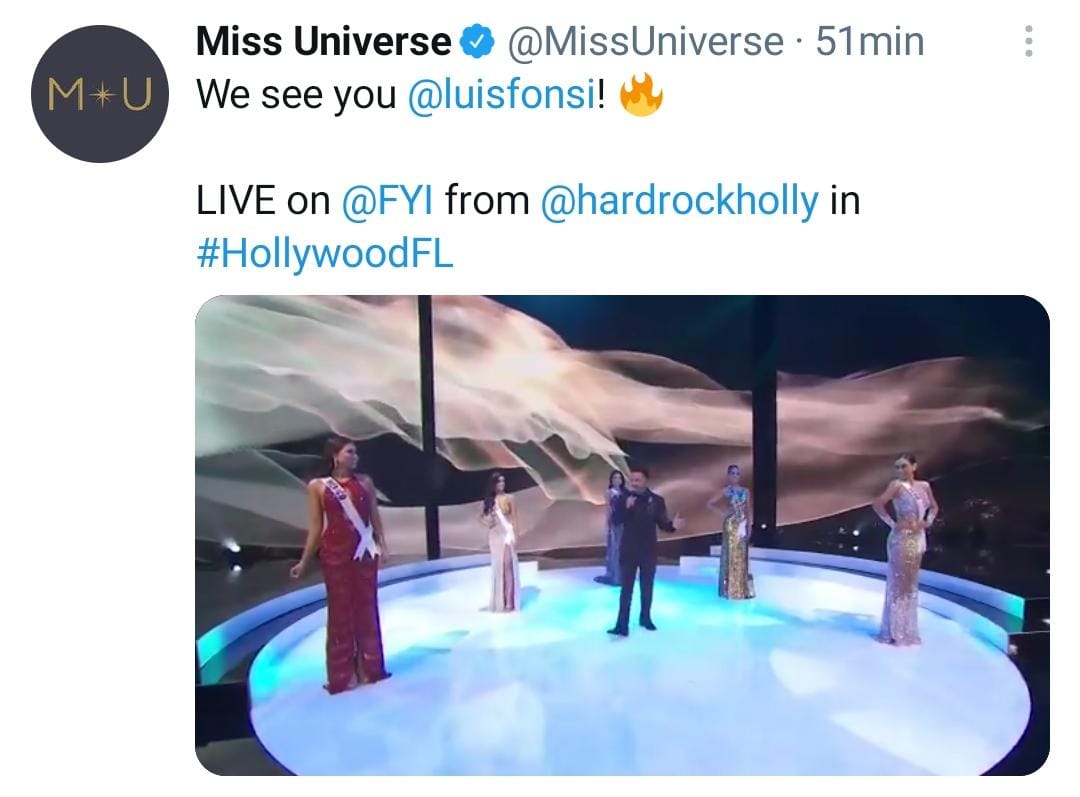Click the @MissUniverse handle
This screenshot has height=797, width=1080.
point(645,41)
